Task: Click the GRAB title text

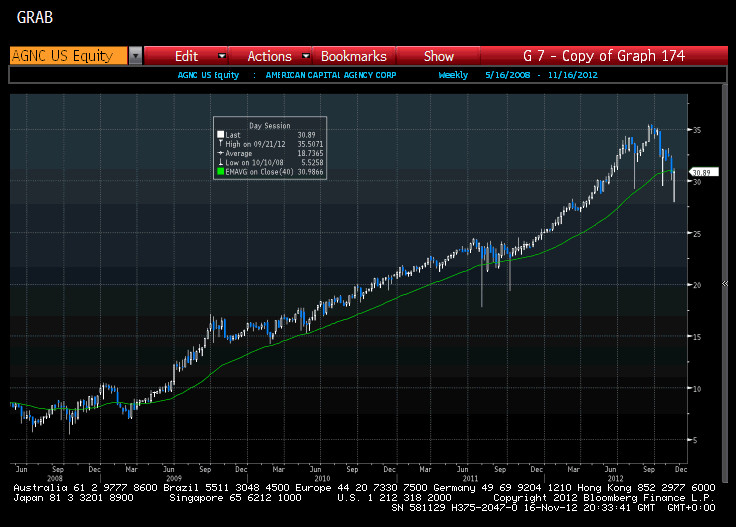Action: [35, 17]
